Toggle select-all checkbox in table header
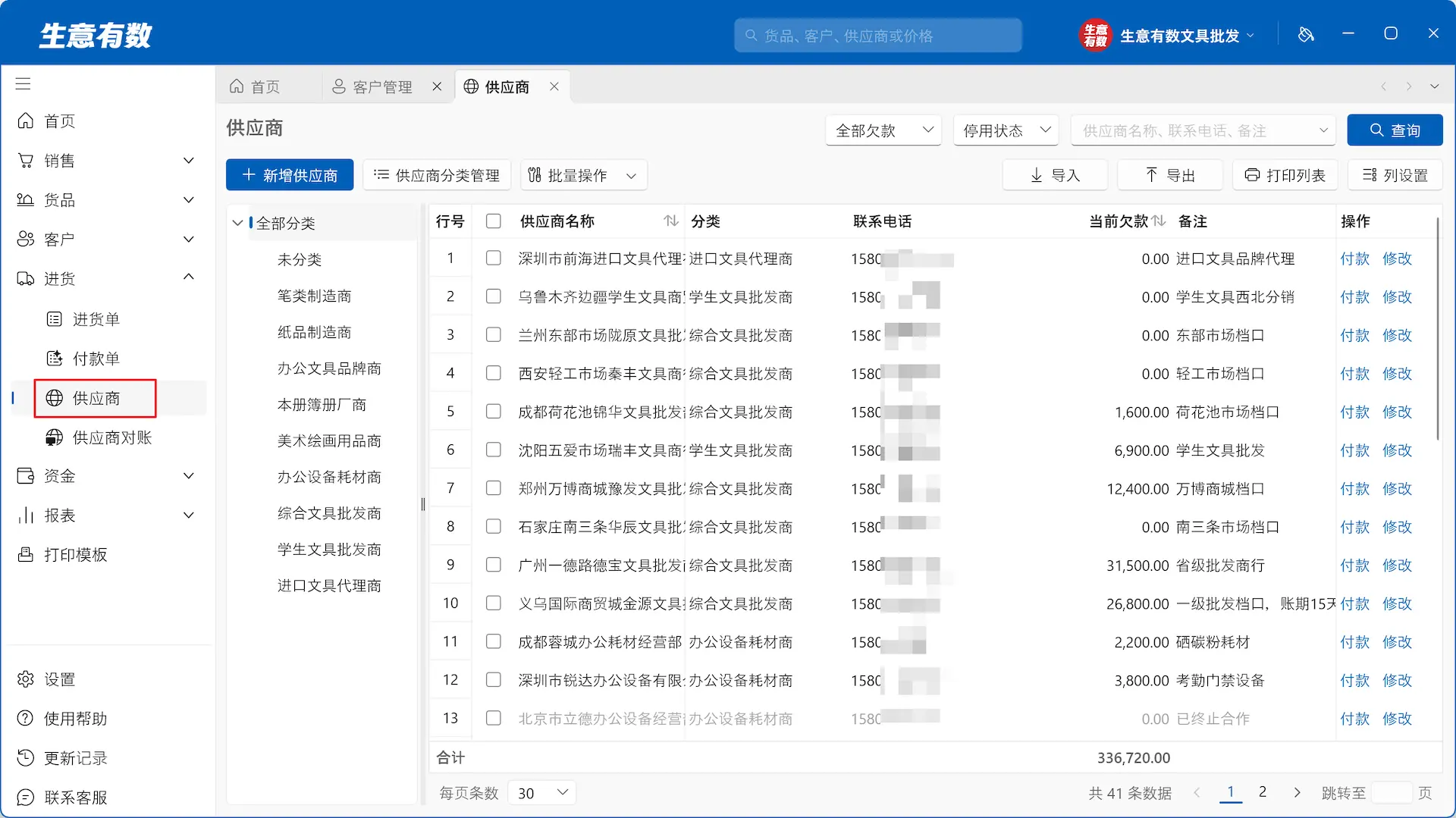This screenshot has width=1456, height=818. [494, 221]
